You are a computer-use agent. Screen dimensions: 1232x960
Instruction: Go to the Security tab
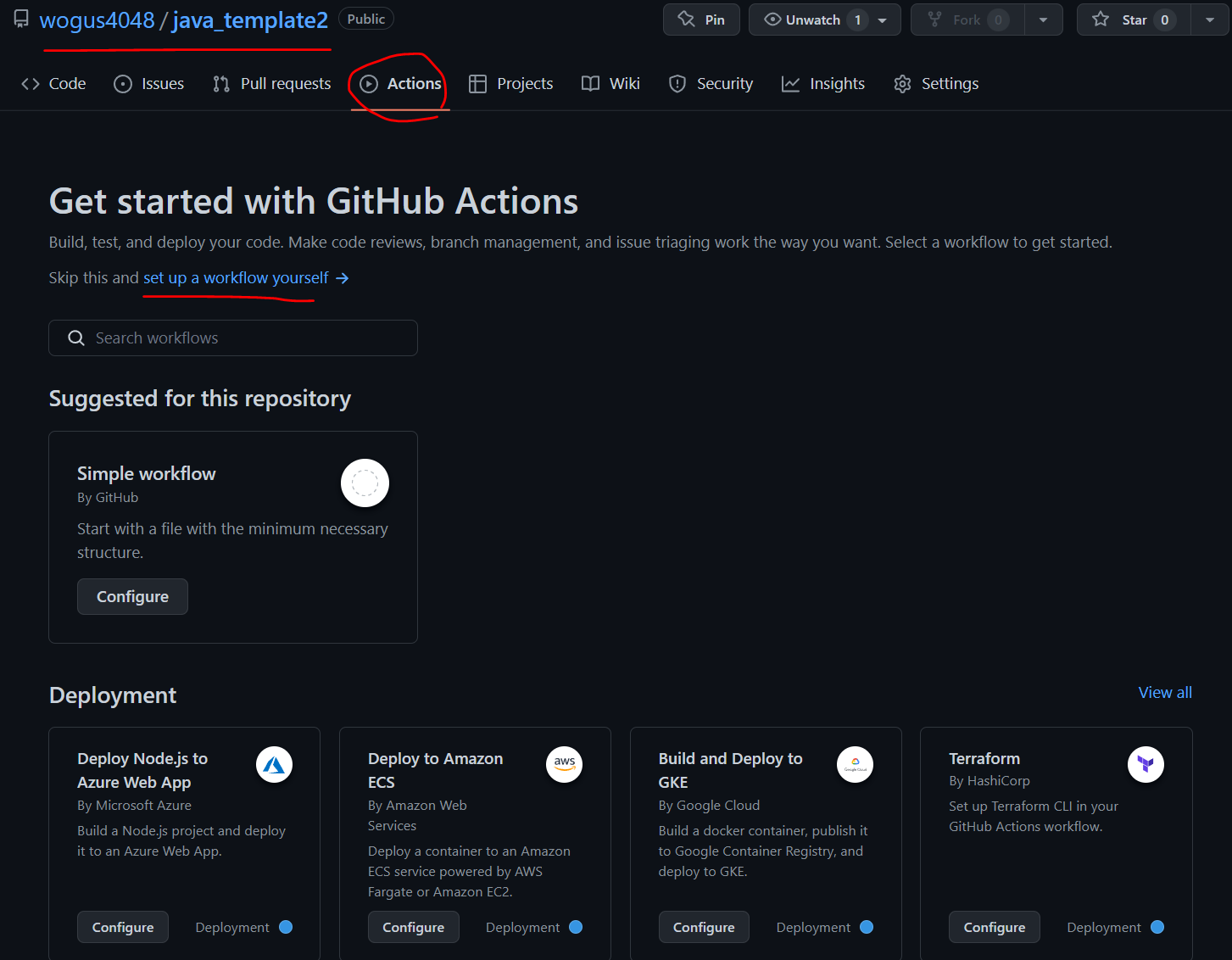pos(711,84)
